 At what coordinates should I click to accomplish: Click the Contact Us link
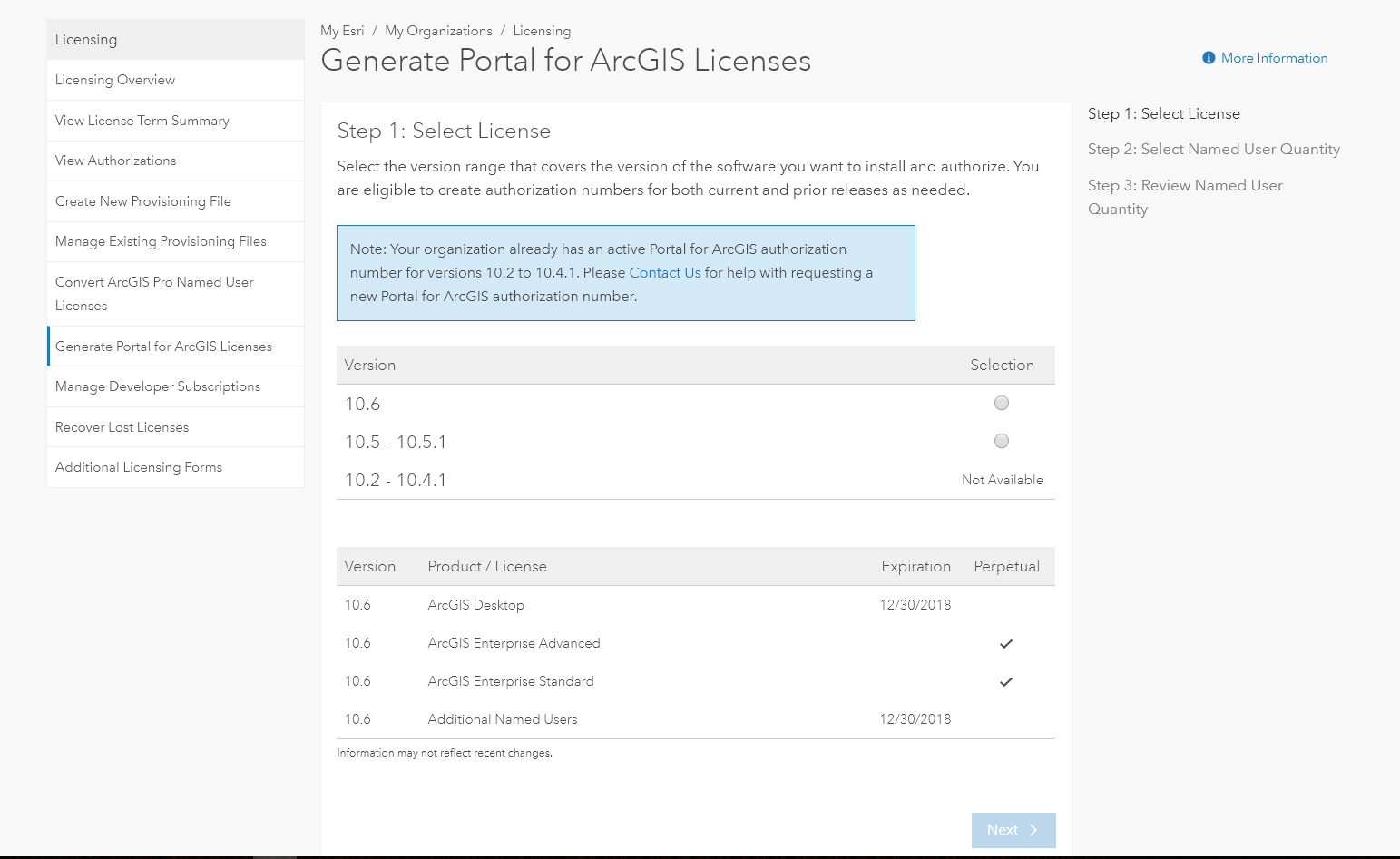(665, 273)
